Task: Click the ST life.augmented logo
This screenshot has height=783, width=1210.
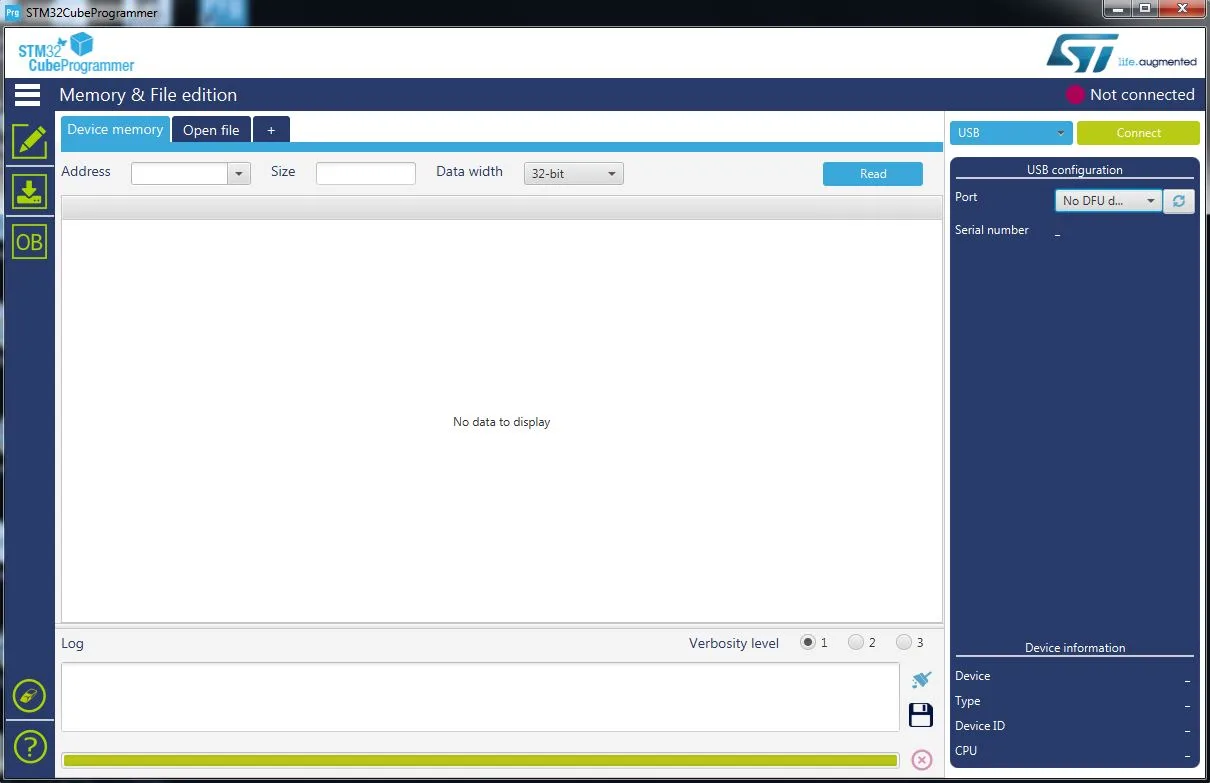Action: coord(1120,53)
